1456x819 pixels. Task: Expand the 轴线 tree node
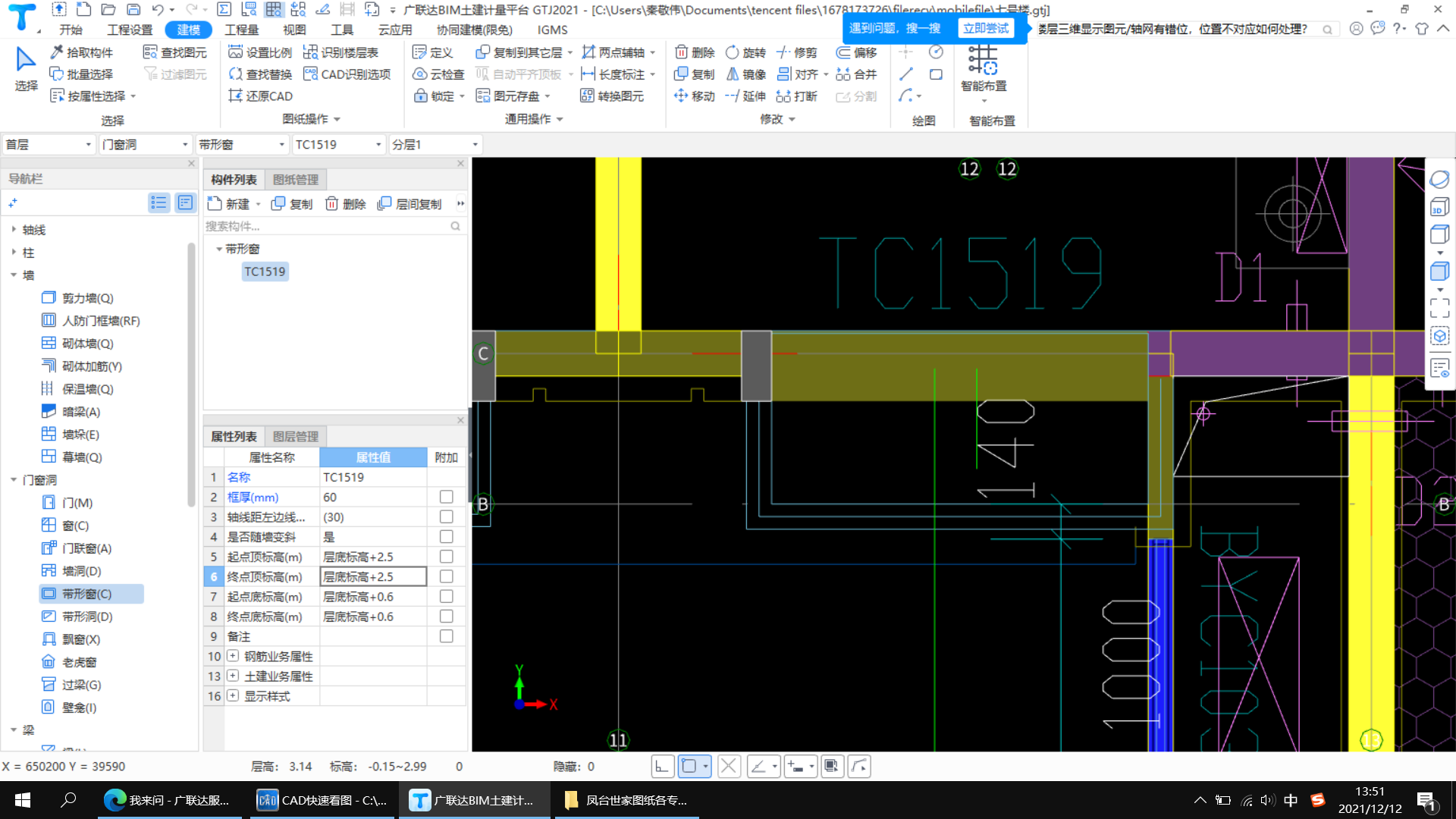pos(14,230)
